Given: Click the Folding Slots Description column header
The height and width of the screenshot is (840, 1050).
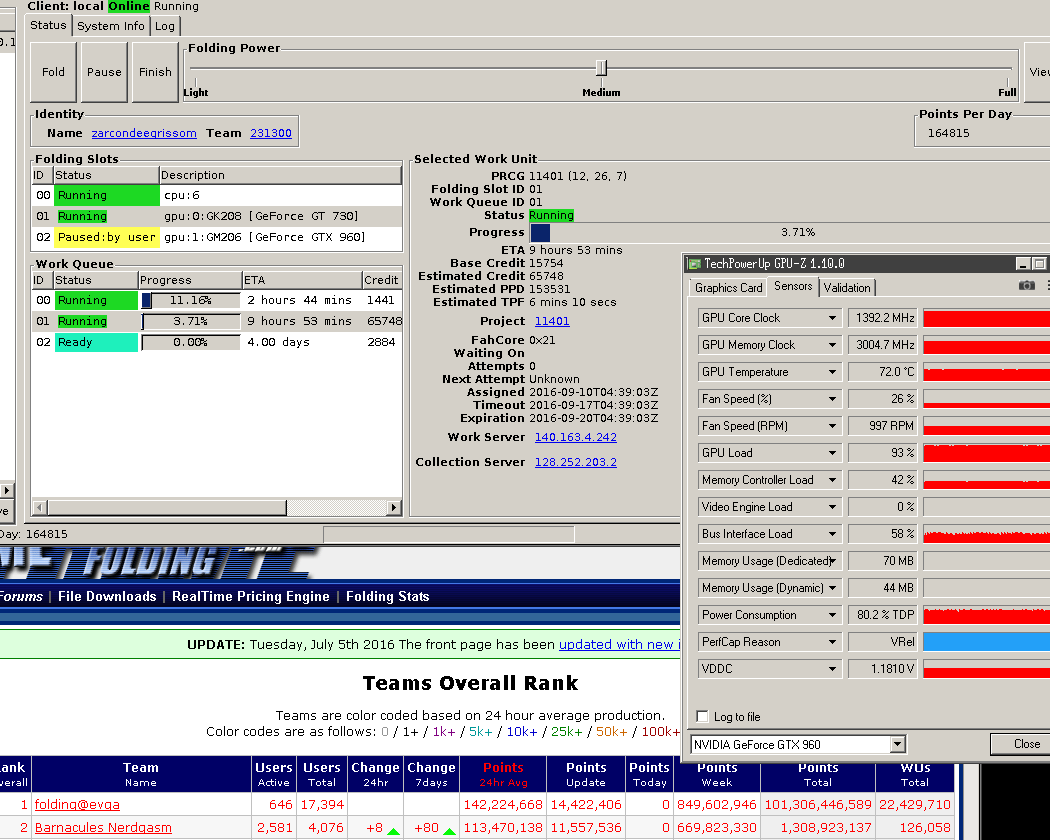Looking at the screenshot, I should coord(281,176).
